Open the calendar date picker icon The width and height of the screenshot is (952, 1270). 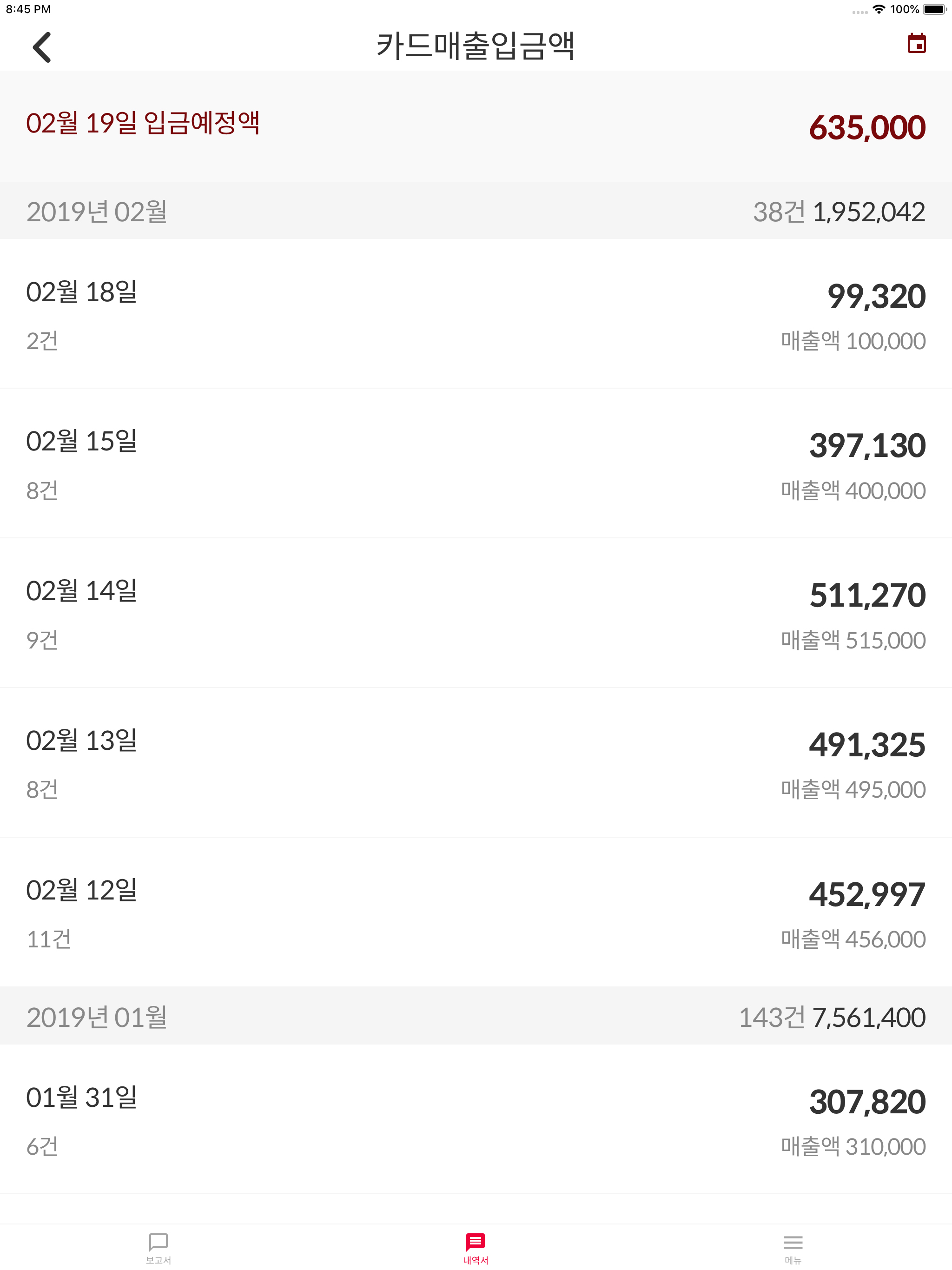(916, 44)
